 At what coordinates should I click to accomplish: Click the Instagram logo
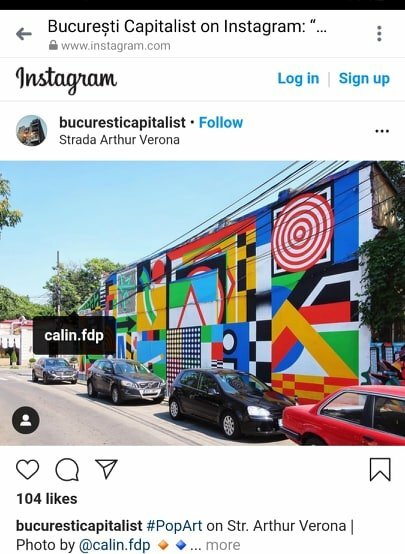[x=66, y=79]
